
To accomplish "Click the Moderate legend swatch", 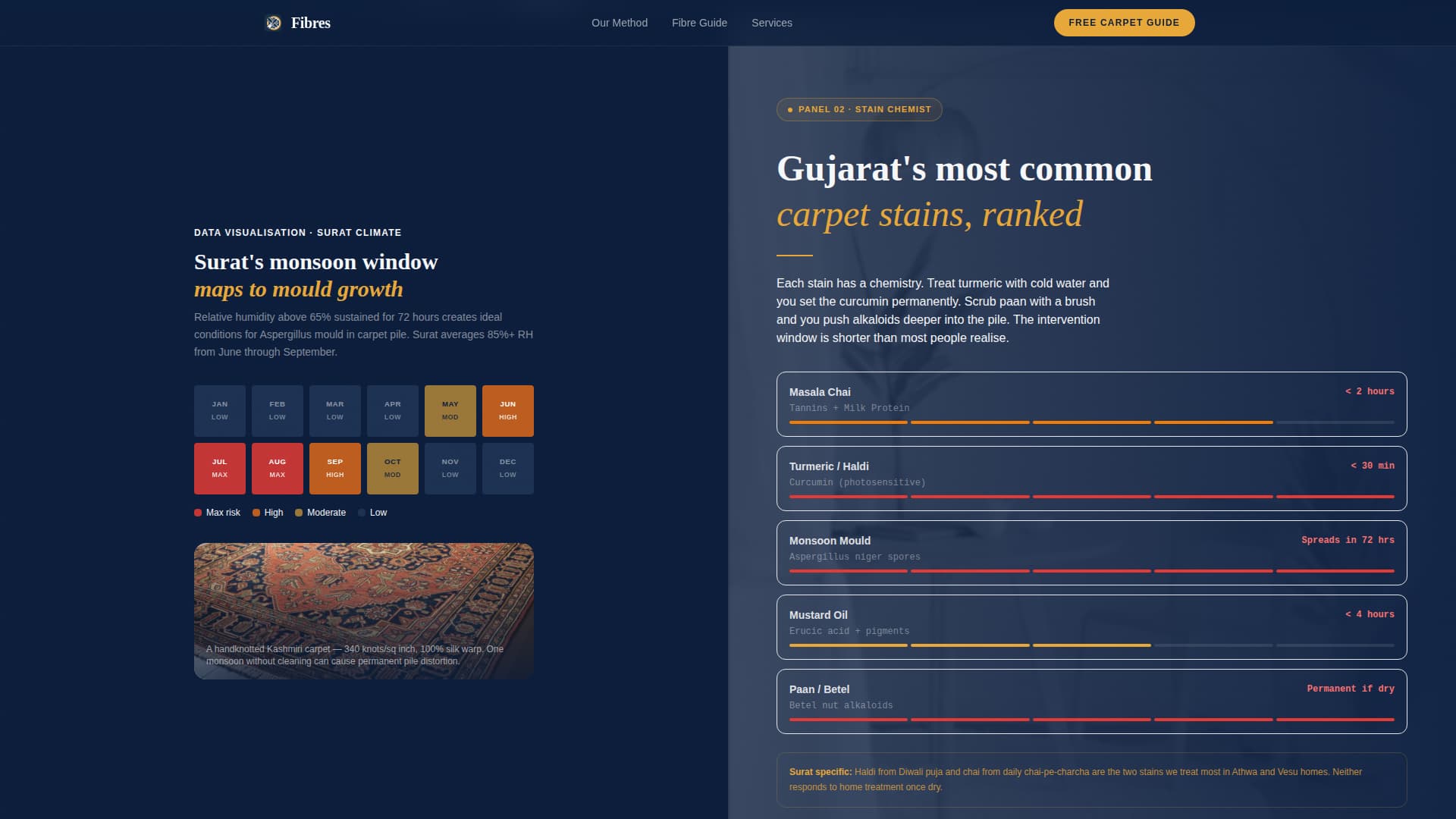I will point(299,513).
